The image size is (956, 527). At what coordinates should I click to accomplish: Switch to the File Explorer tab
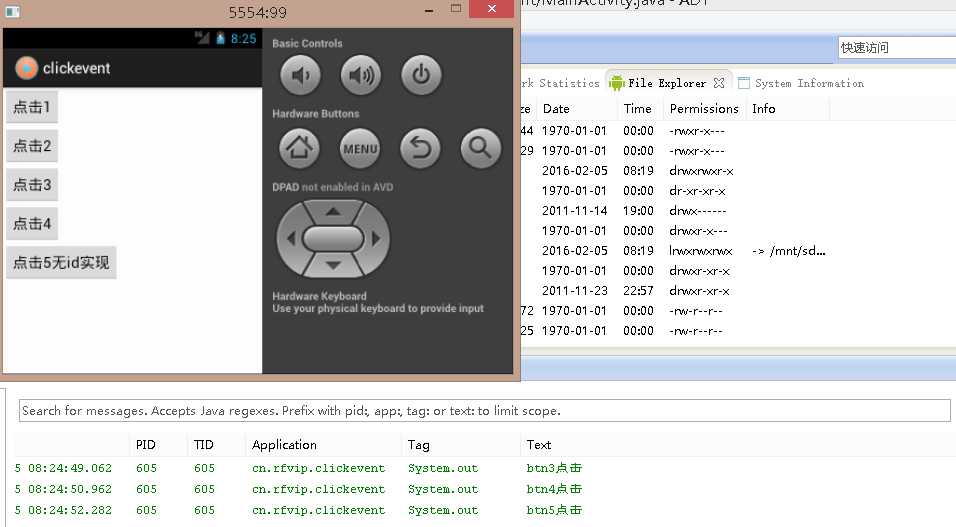click(667, 83)
